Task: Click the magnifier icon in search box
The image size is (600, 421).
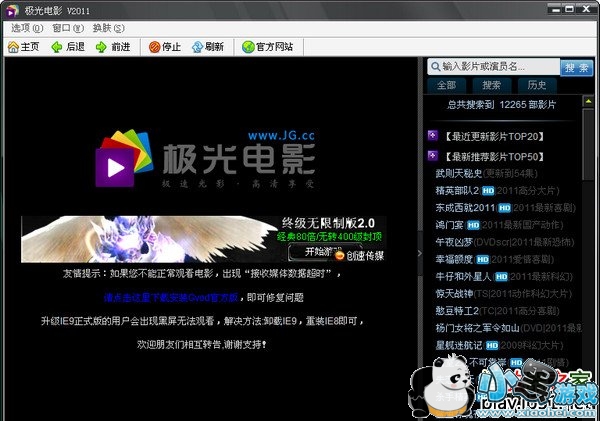Action: pyautogui.click(x=435, y=67)
